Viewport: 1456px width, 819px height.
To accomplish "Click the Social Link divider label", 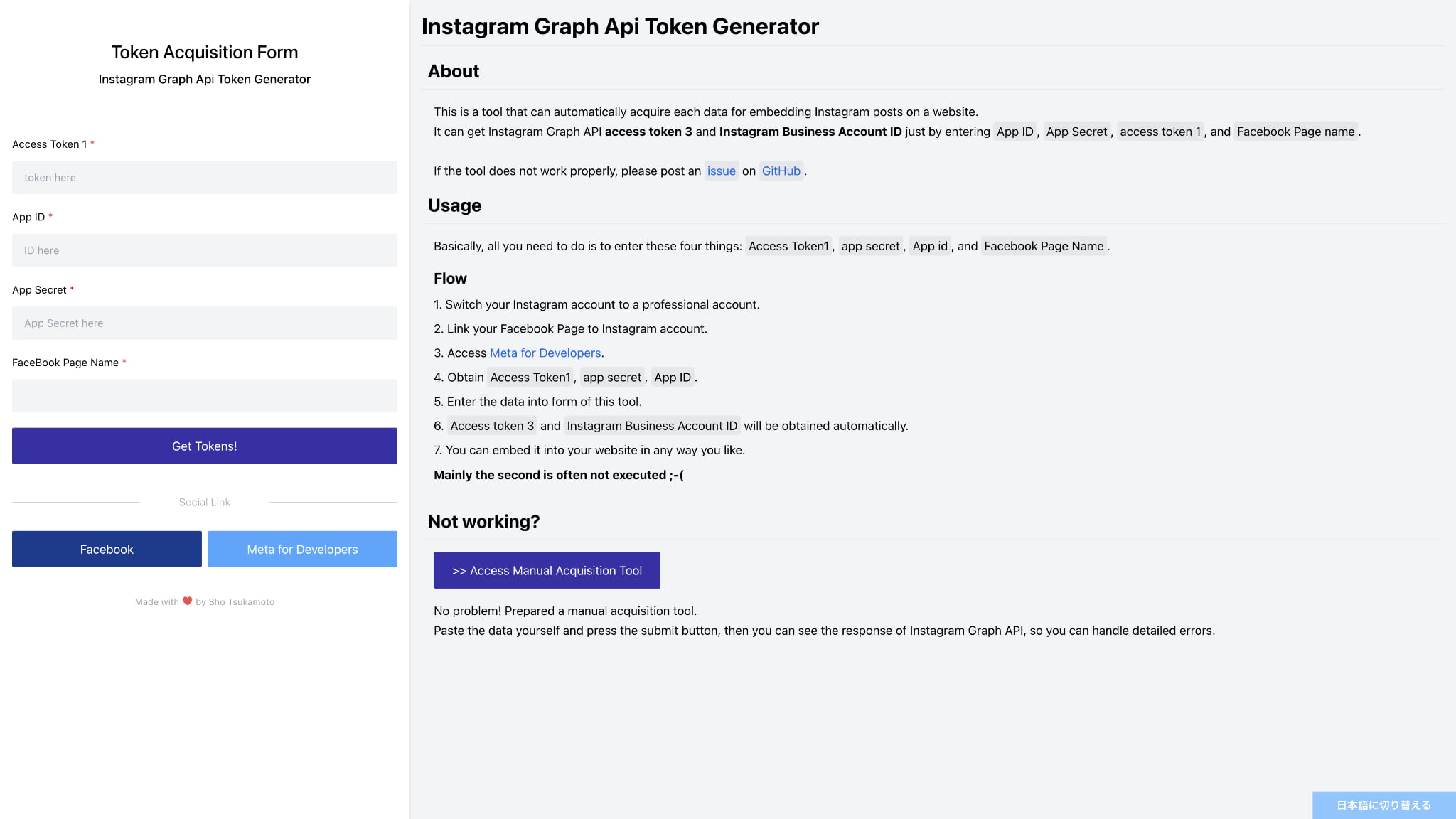I will pyautogui.click(x=204, y=503).
